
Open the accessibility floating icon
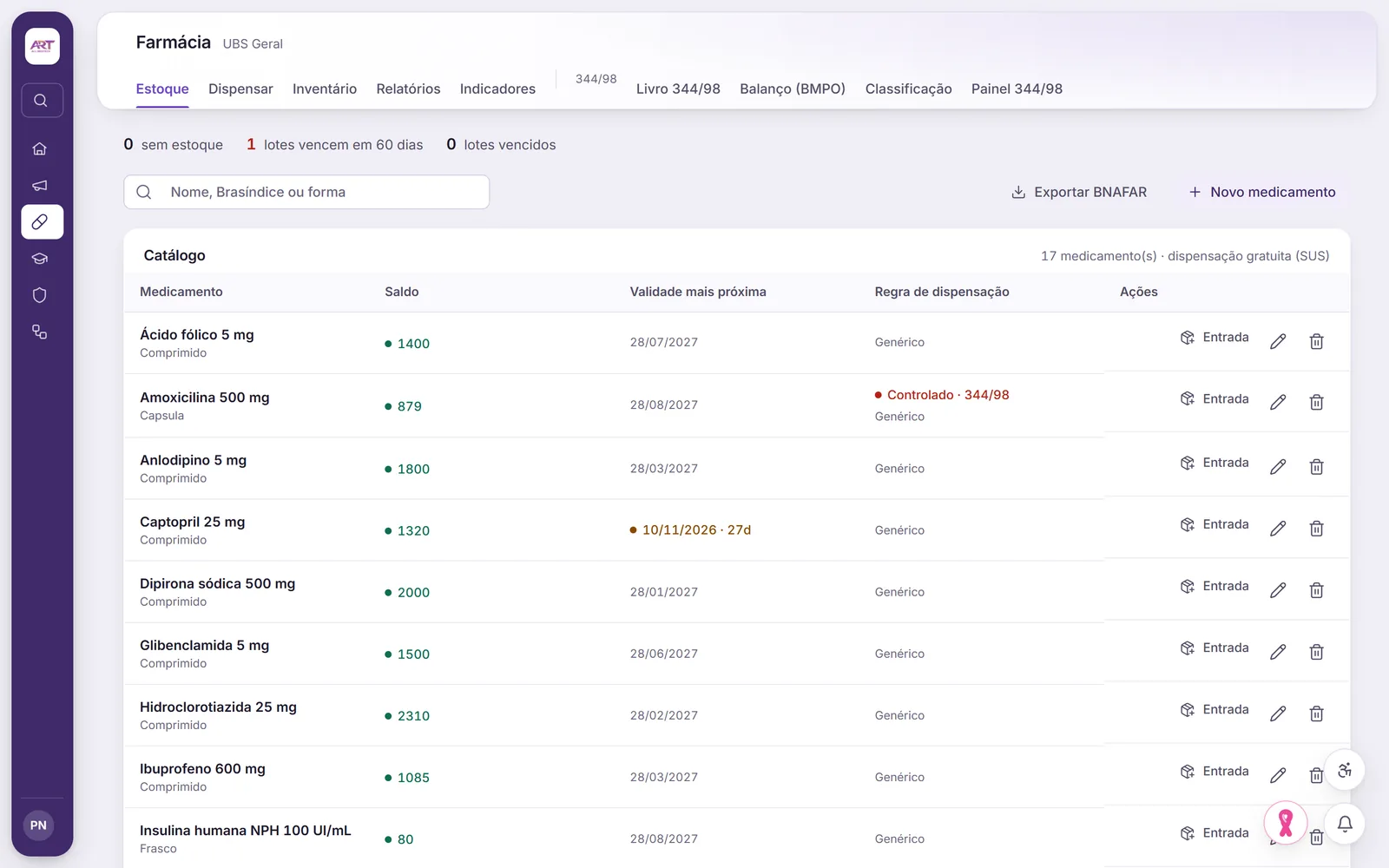(1345, 770)
